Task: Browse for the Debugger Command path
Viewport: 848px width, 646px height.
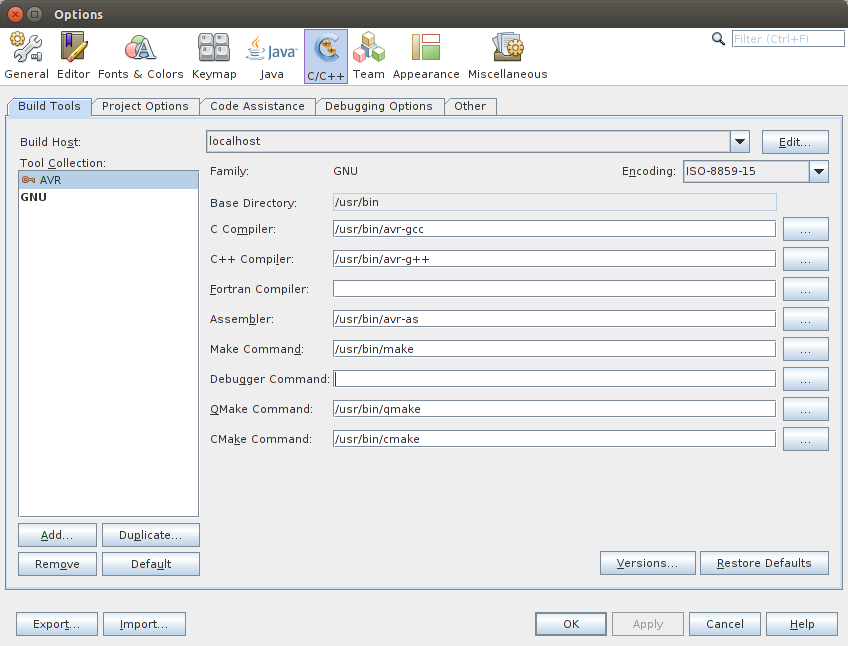Action: click(806, 379)
